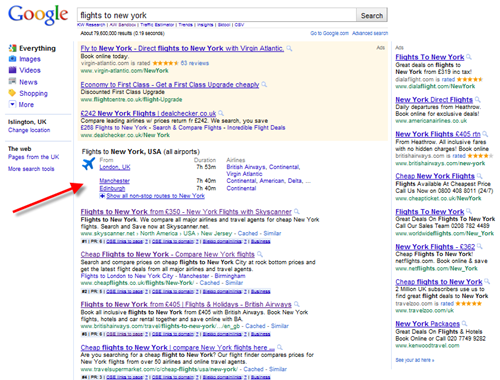Open preview magnifier beside Skyscanner result title

297,212
